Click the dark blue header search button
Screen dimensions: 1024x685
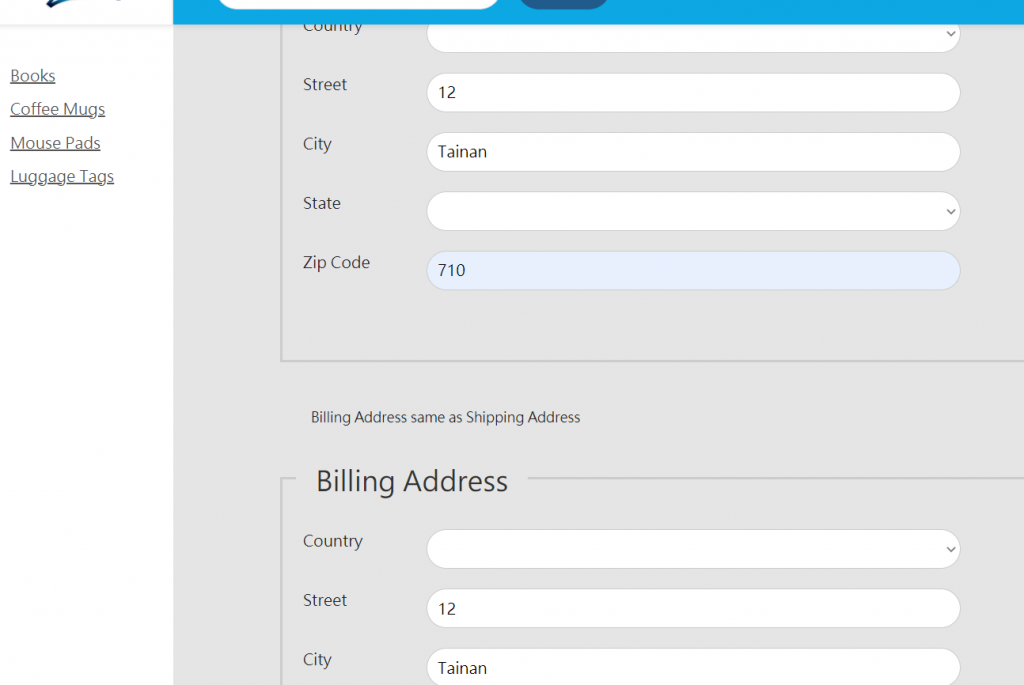click(564, 4)
